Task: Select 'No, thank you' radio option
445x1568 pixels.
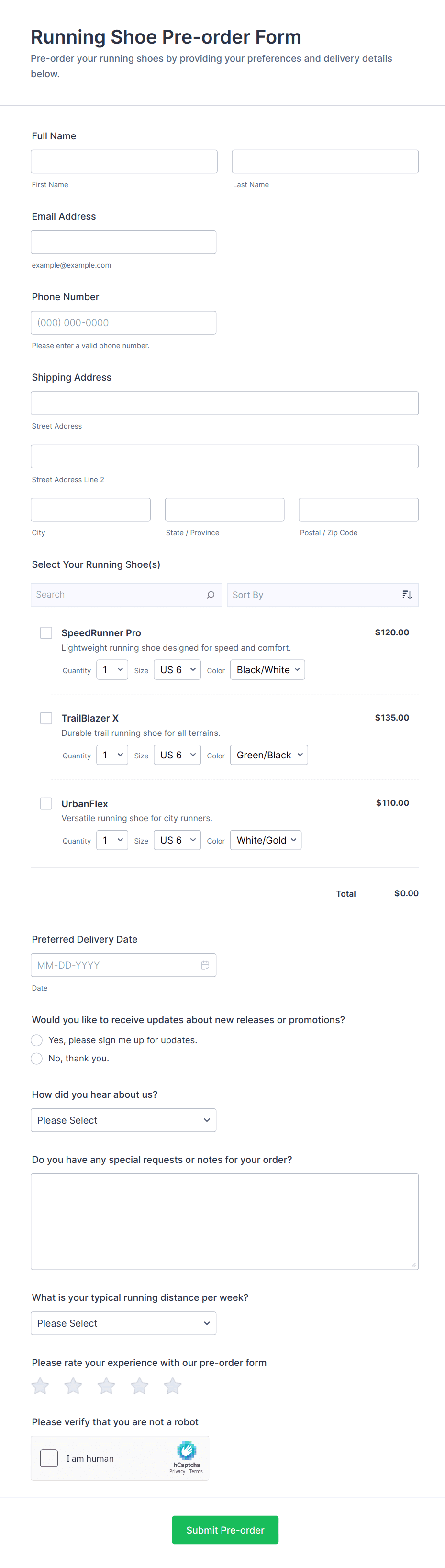Action: 37,1059
